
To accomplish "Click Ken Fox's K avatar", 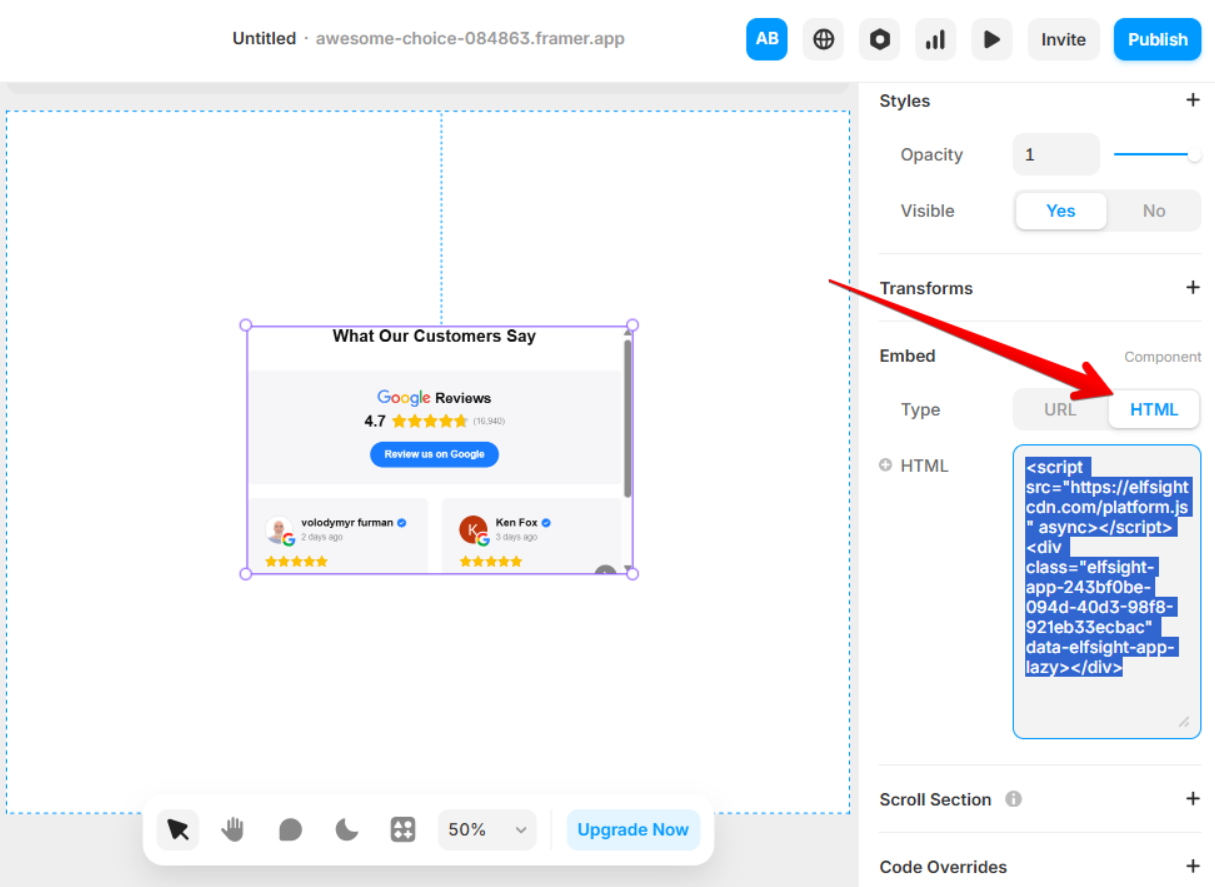I will click(x=473, y=530).
